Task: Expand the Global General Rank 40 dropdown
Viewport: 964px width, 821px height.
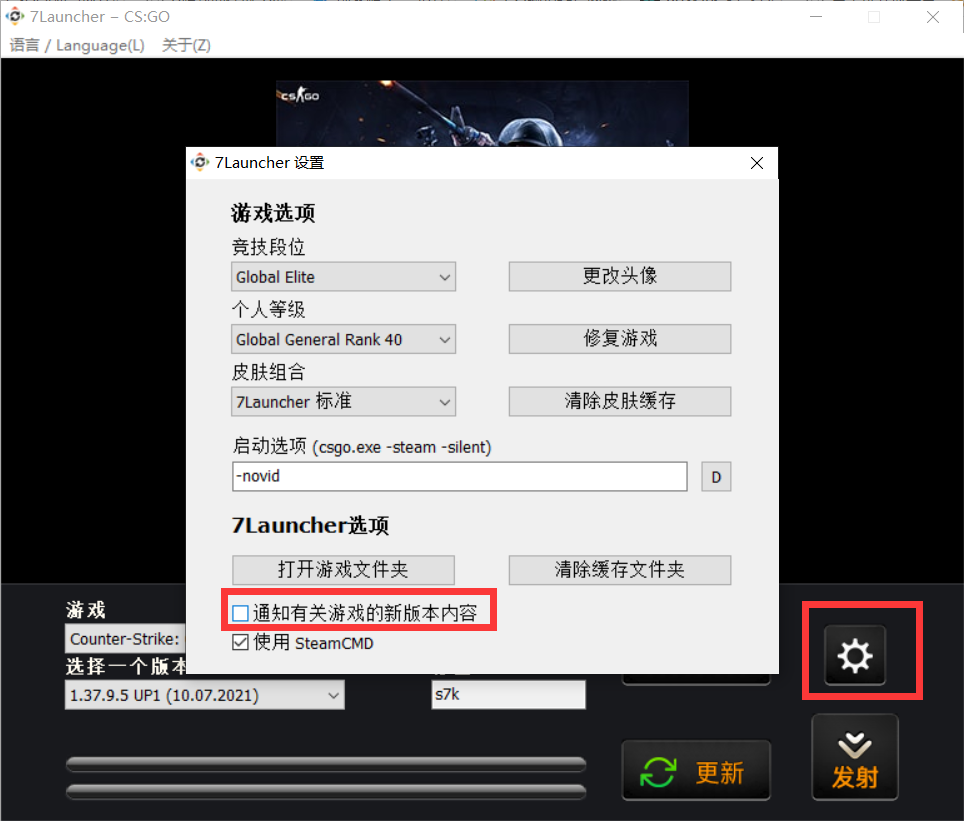Action: click(343, 339)
